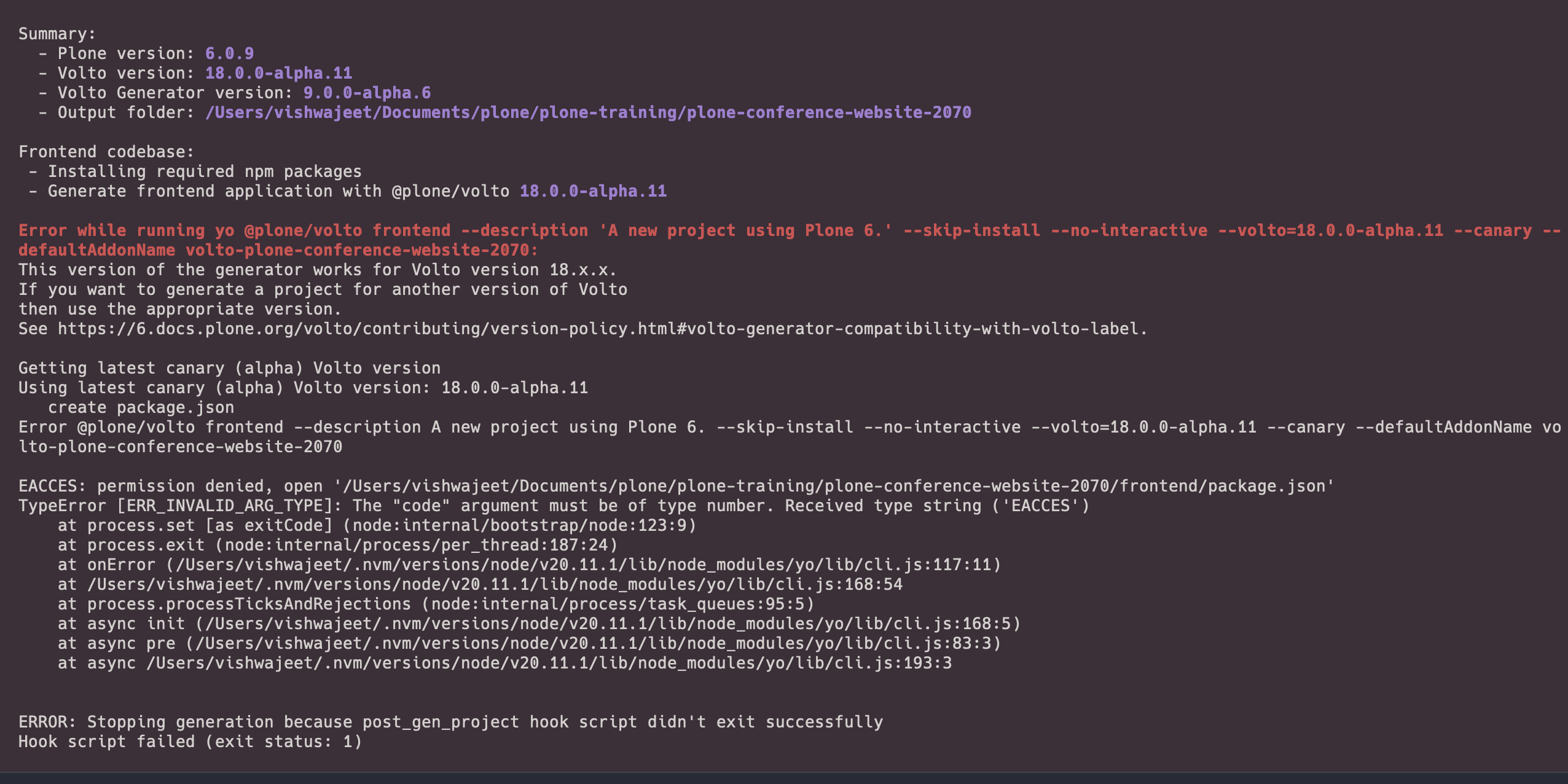Click the 'create package.json' line

coord(141,407)
